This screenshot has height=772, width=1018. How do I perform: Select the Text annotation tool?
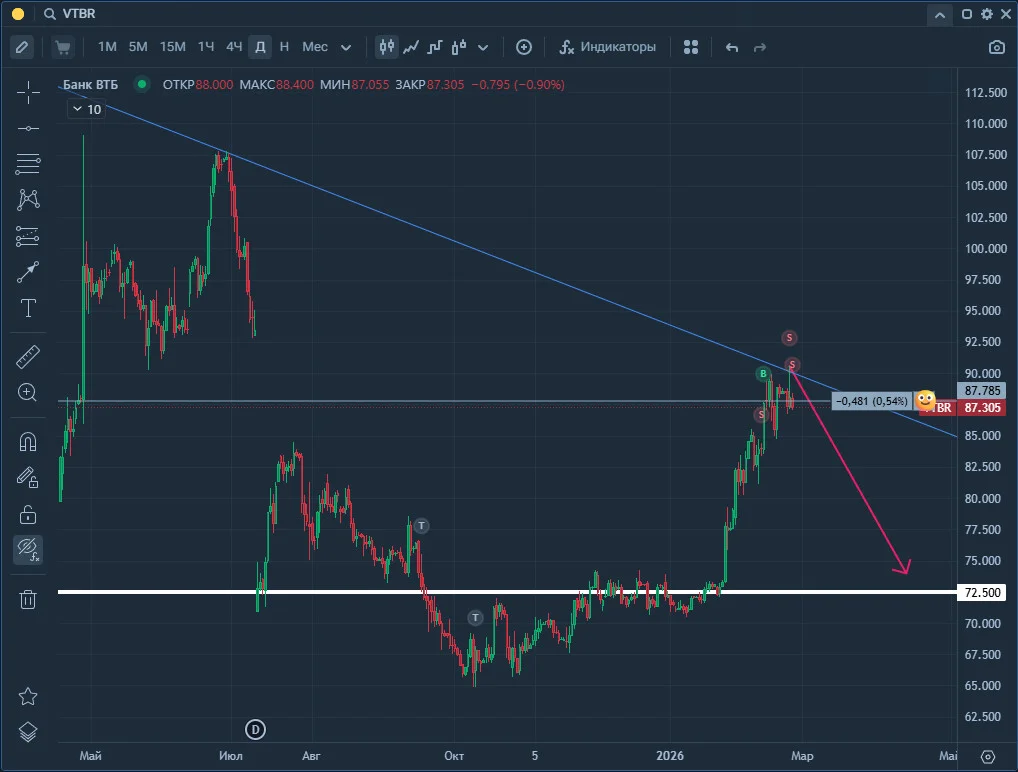point(28,308)
